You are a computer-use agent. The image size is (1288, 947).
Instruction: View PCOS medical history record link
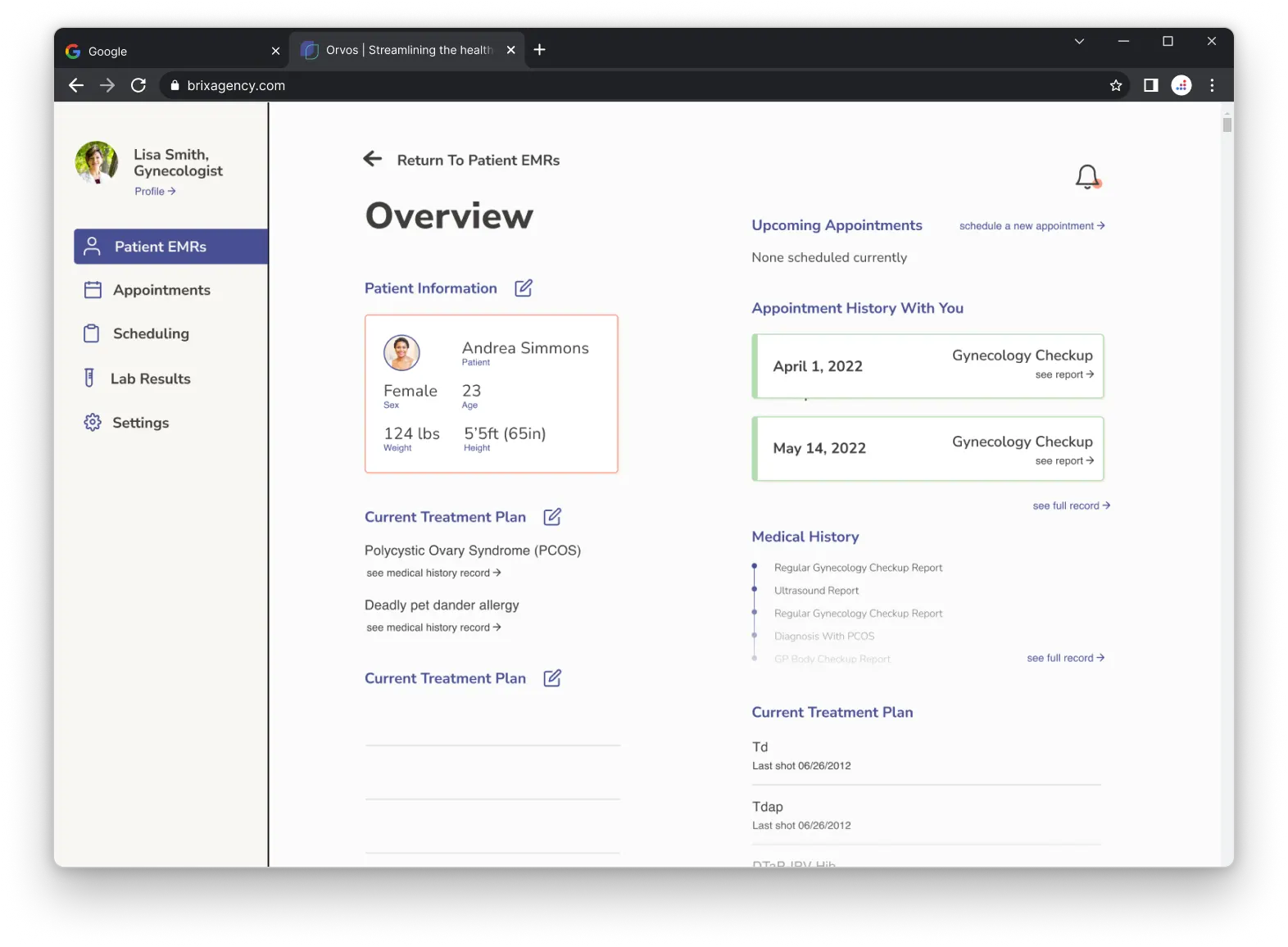[x=433, y=573]
